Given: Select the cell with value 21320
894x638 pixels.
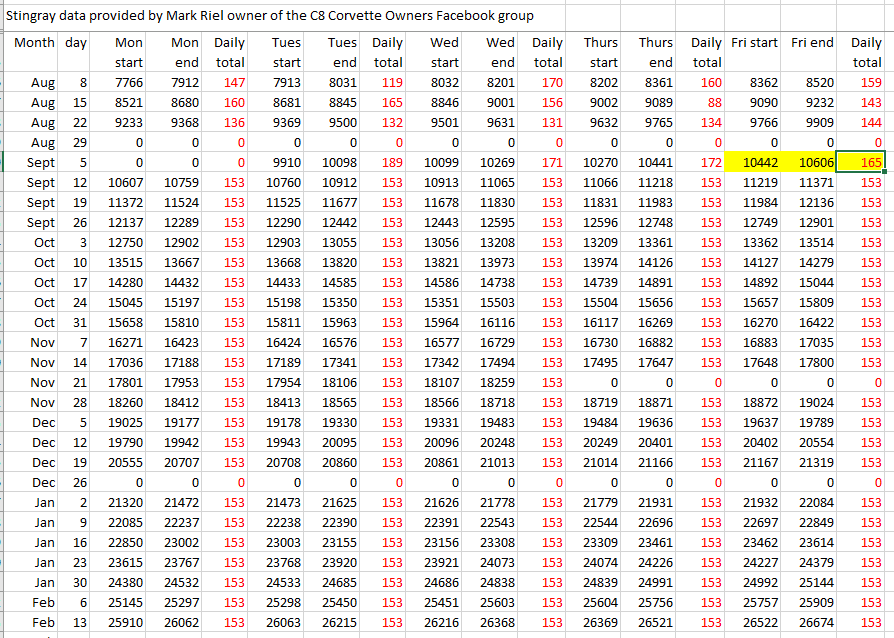Looking at the screenshot, I should (x=125, y=502).
